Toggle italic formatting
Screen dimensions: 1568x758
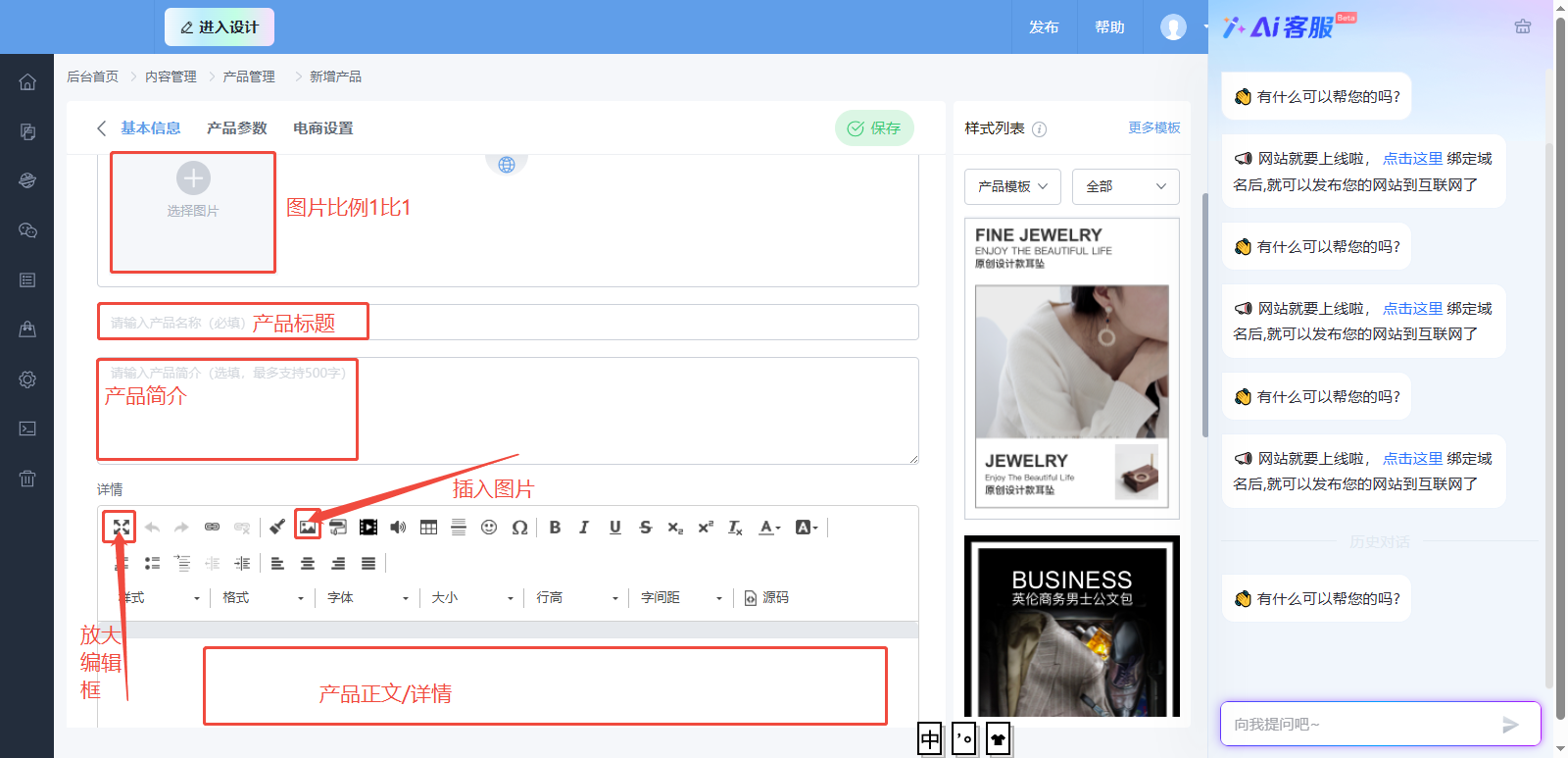point(584,528)
